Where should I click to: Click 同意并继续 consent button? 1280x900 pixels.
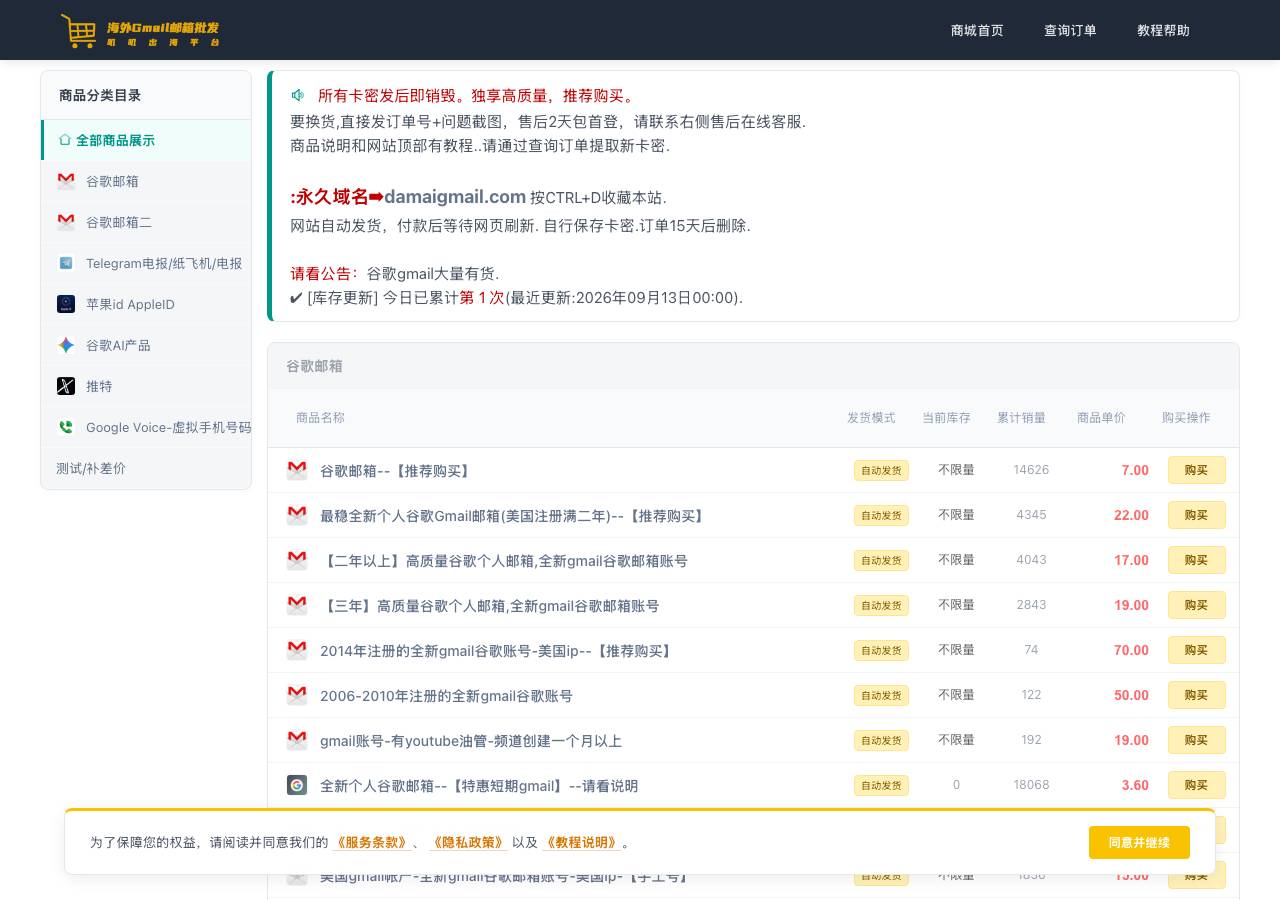coord(1139,842)
